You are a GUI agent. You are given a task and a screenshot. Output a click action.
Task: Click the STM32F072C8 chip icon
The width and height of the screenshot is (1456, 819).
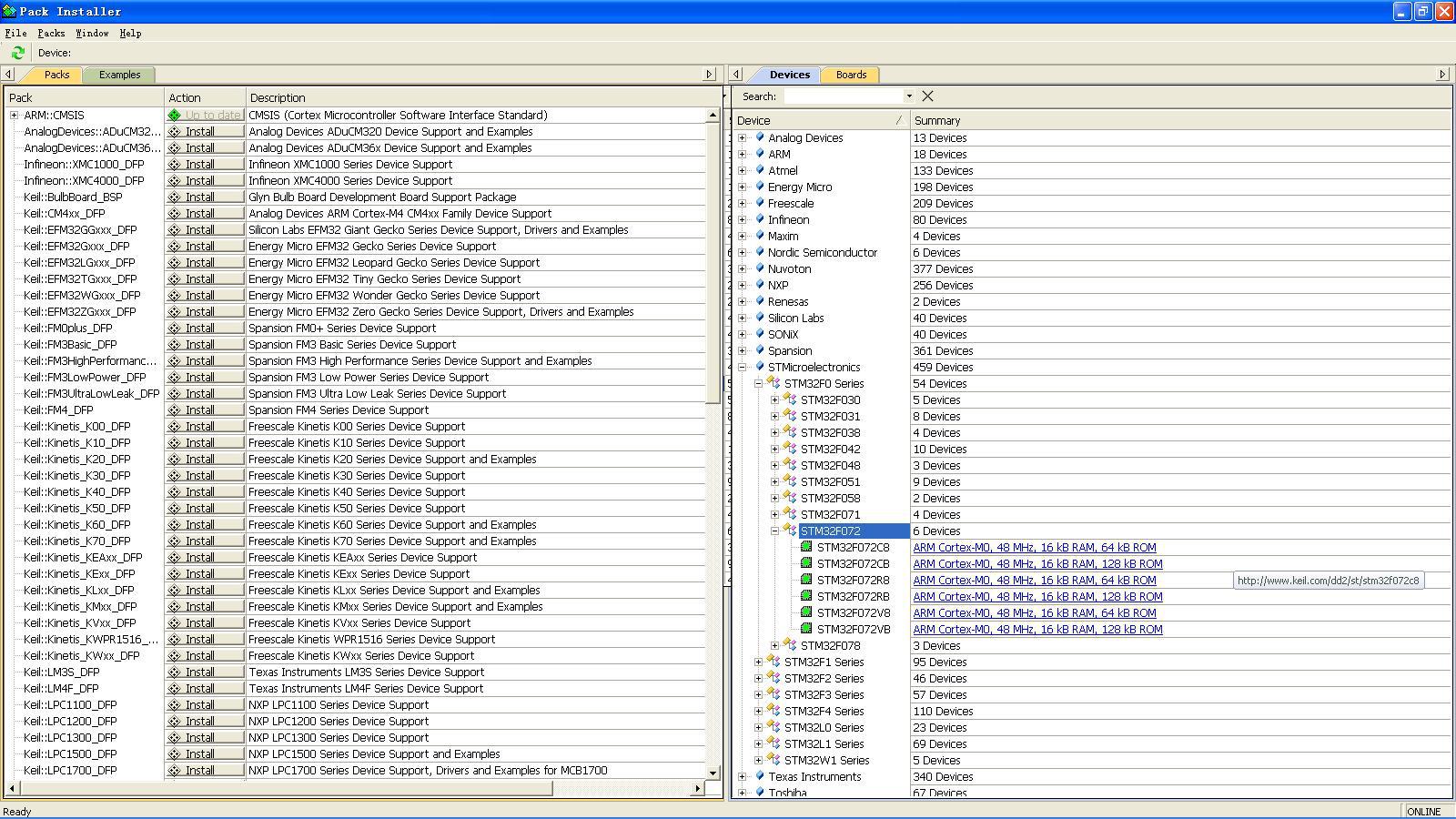(806, 547)
